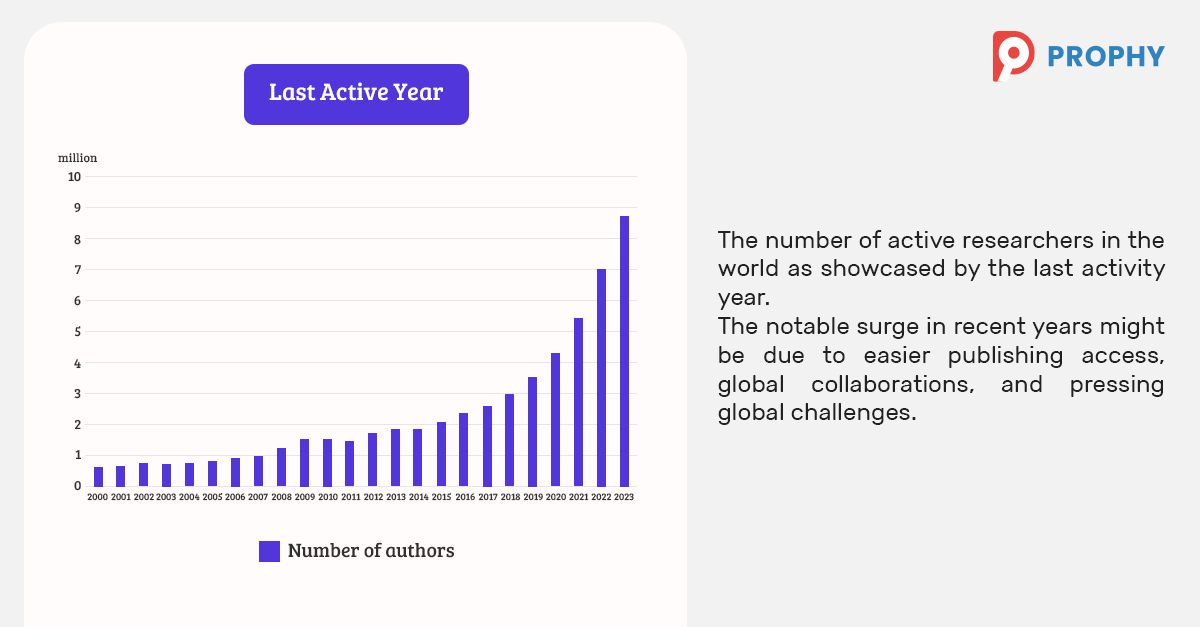
Task: Click the 2019 bar in the chart
Action: (x=532, y=432)
